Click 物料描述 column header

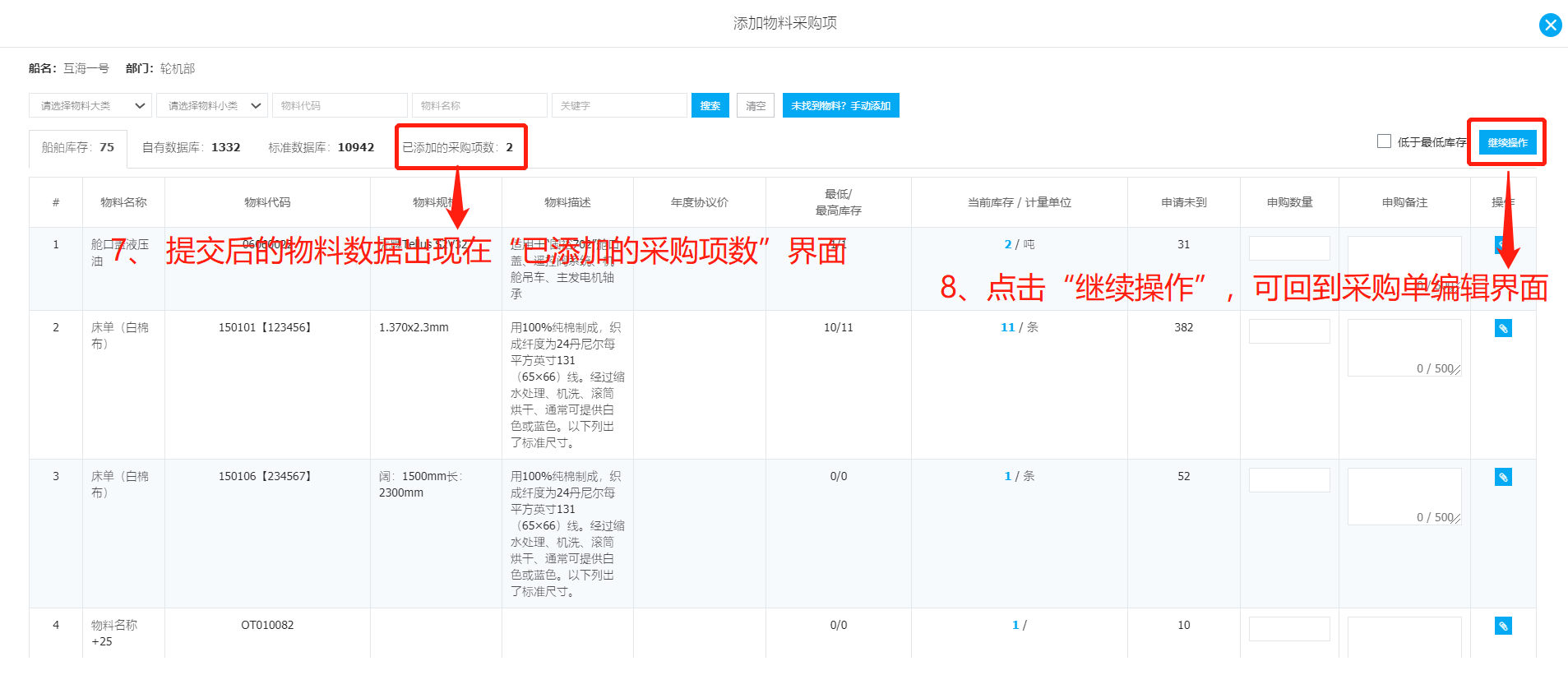(567, 202)
